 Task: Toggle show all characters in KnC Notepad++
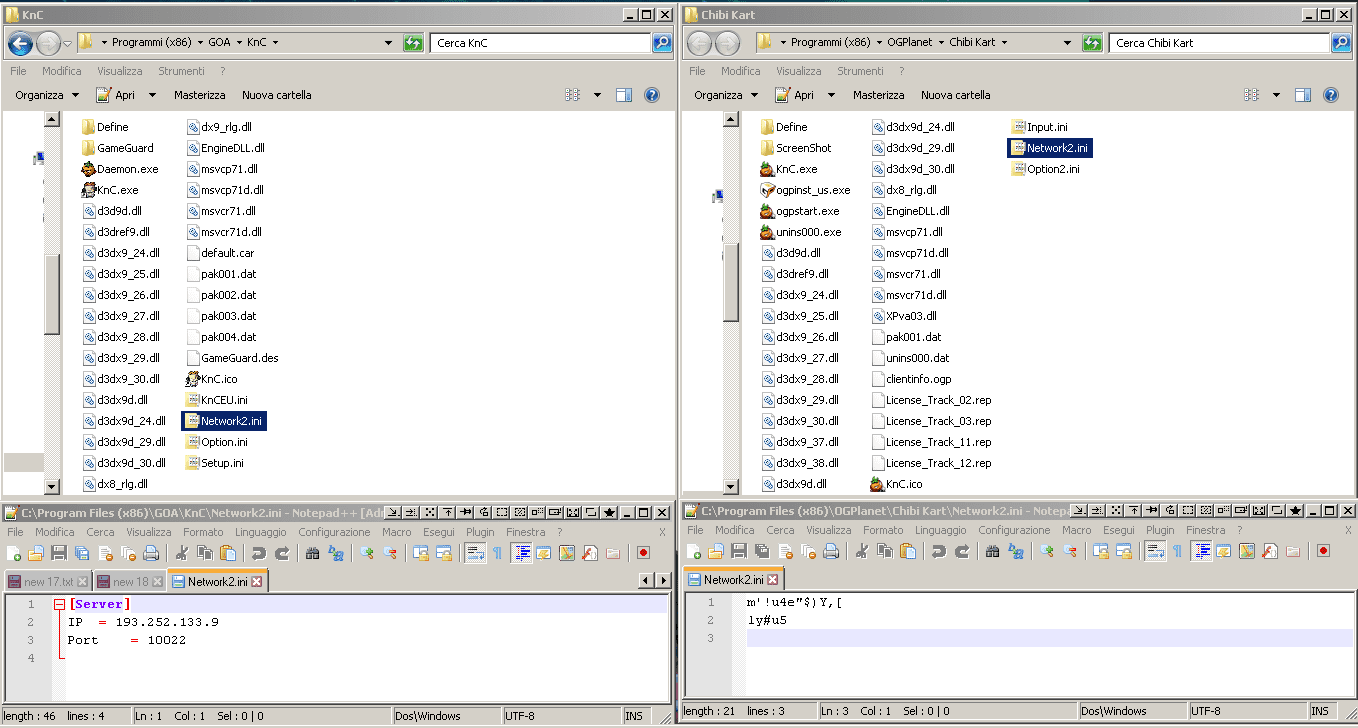497,552
